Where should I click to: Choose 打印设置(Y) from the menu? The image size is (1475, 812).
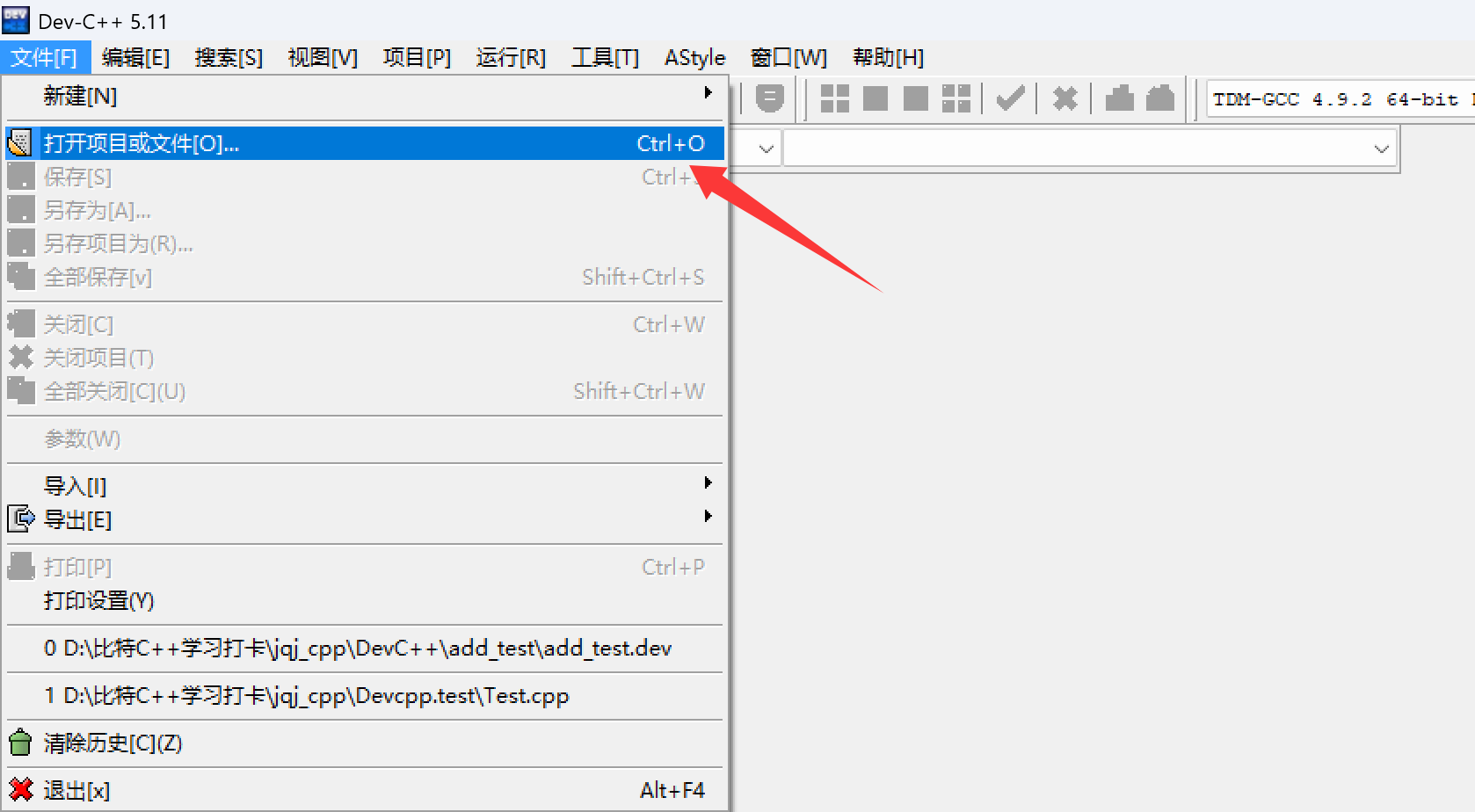pos(365,600)
